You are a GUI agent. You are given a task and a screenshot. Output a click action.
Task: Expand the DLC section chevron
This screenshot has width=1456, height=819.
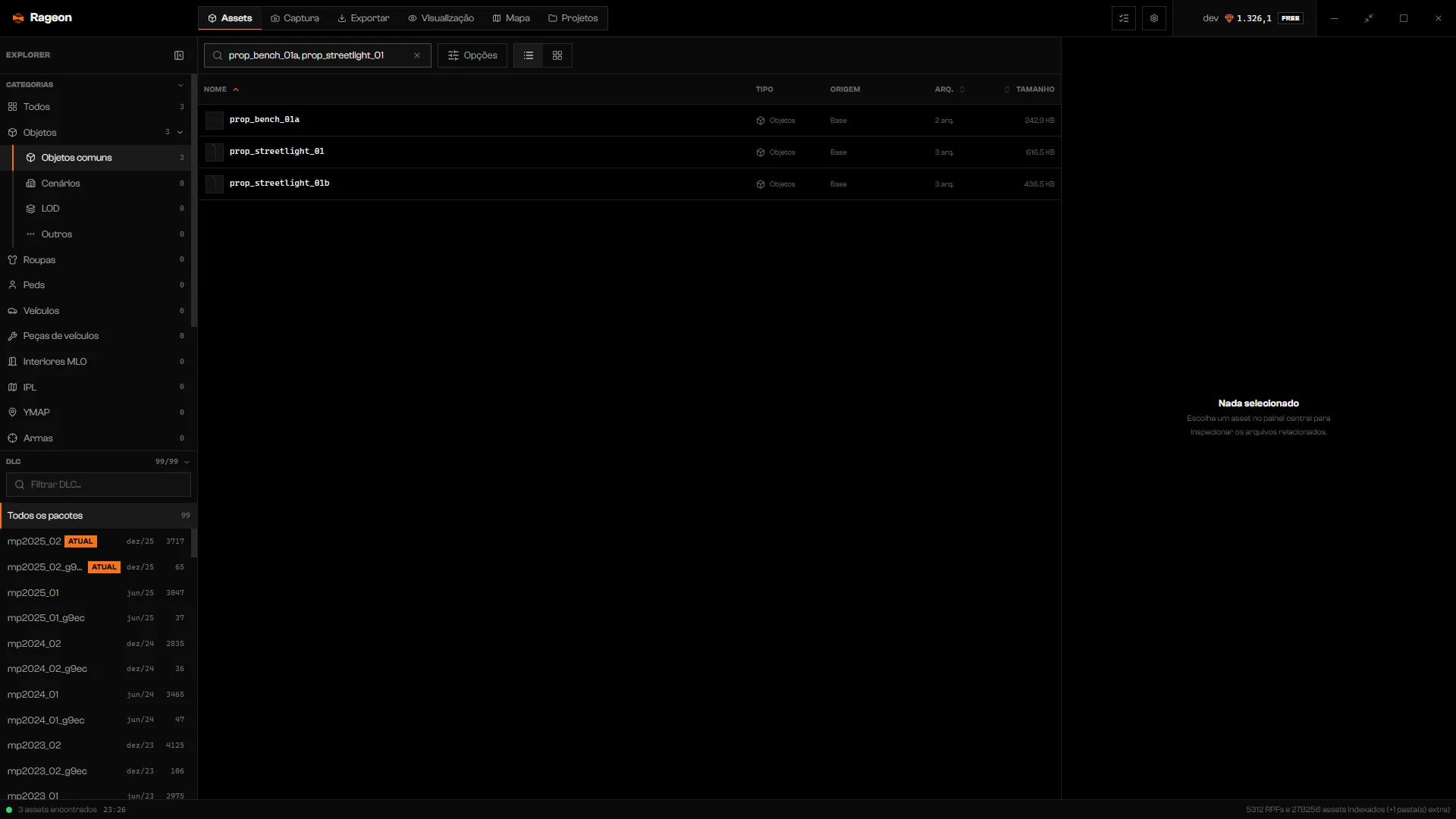[187, 462]
